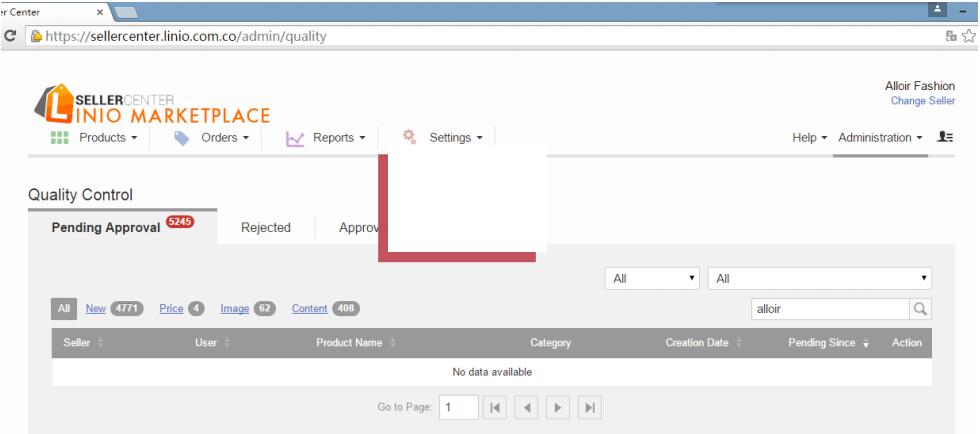
Task: Go to previous page of results
Action: tap(526, 408)
